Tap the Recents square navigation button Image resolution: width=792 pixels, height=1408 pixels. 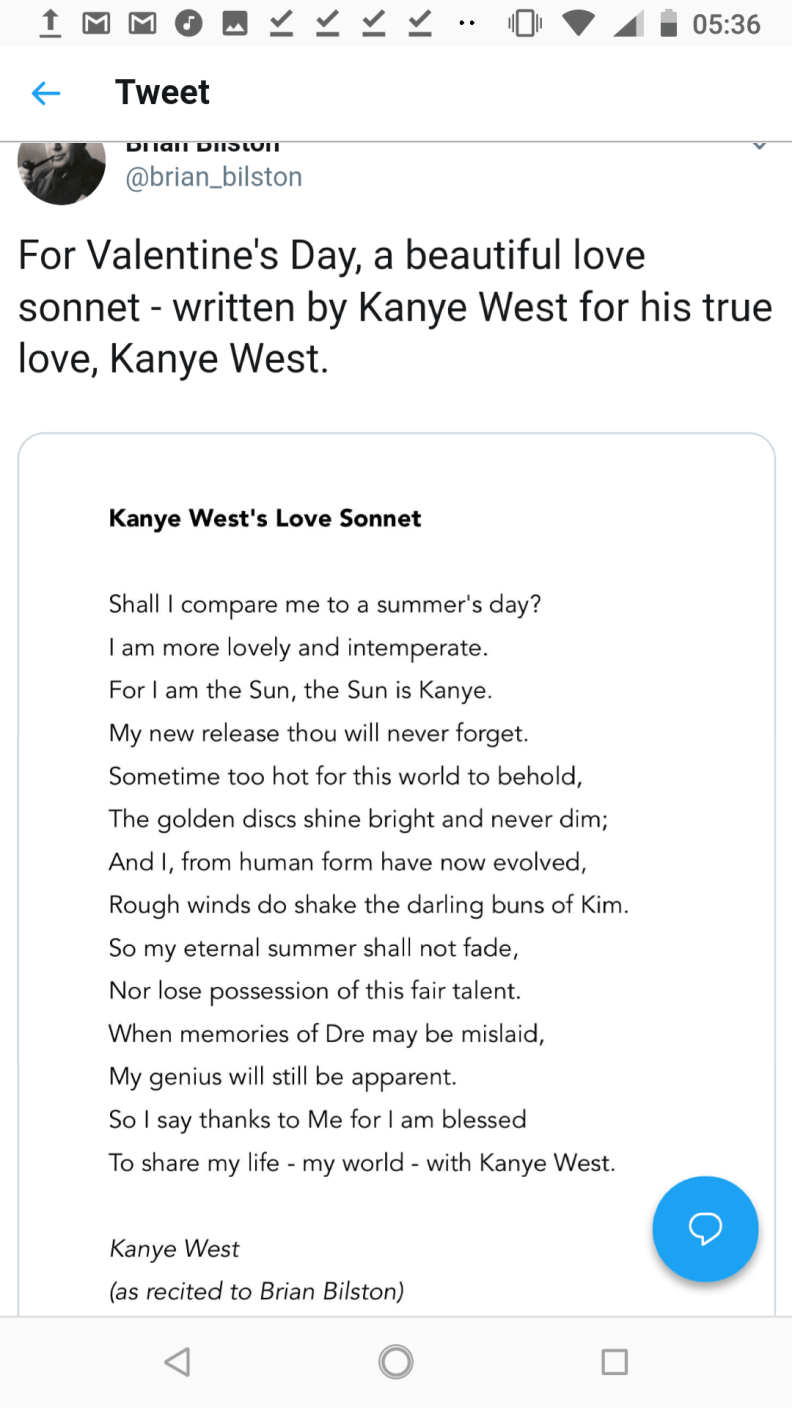(615, 1361)
